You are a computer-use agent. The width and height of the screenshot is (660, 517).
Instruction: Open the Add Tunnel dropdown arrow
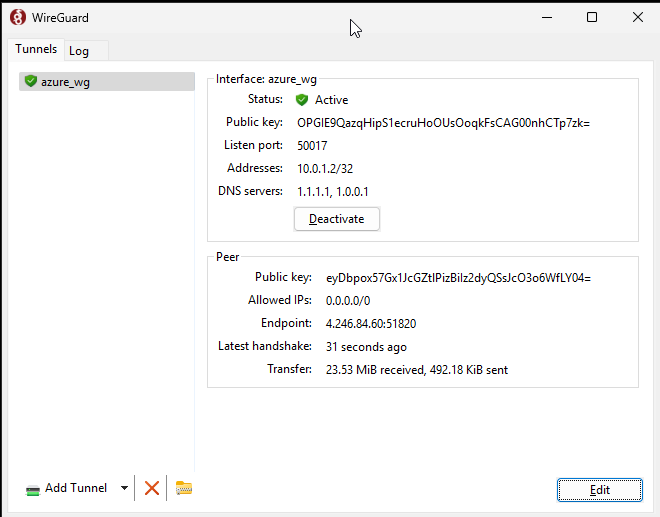[x=124, y=488]
